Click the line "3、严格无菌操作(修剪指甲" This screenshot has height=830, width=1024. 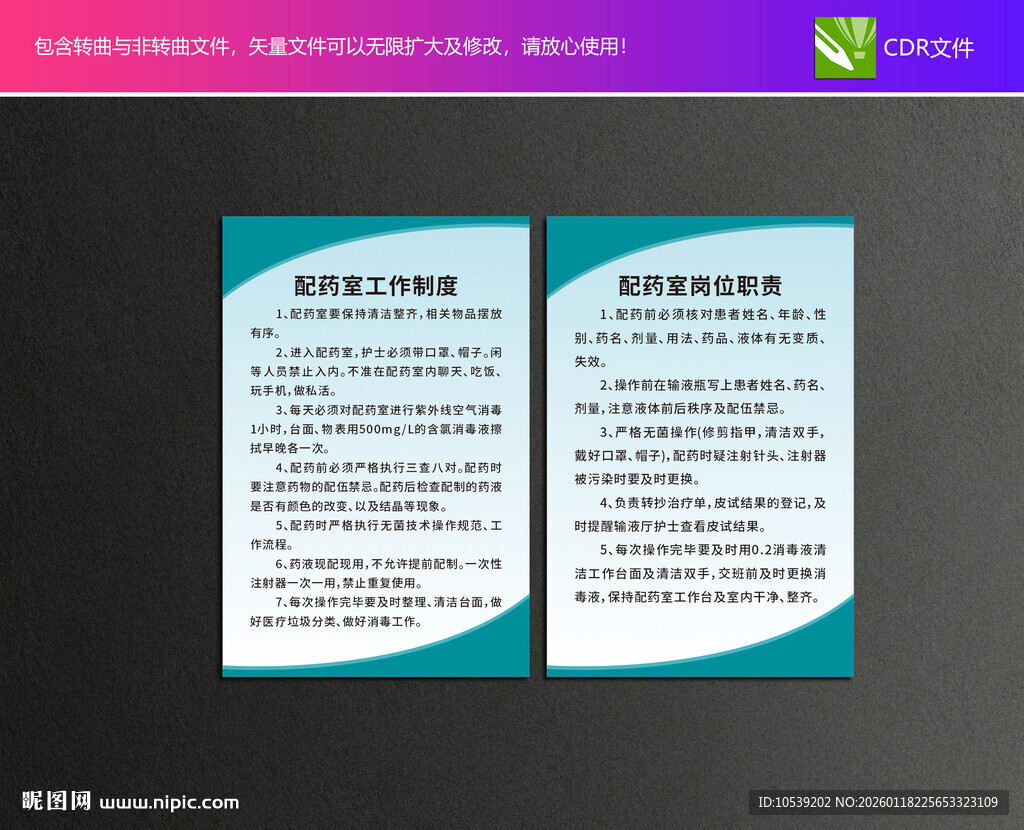(713, 432)
